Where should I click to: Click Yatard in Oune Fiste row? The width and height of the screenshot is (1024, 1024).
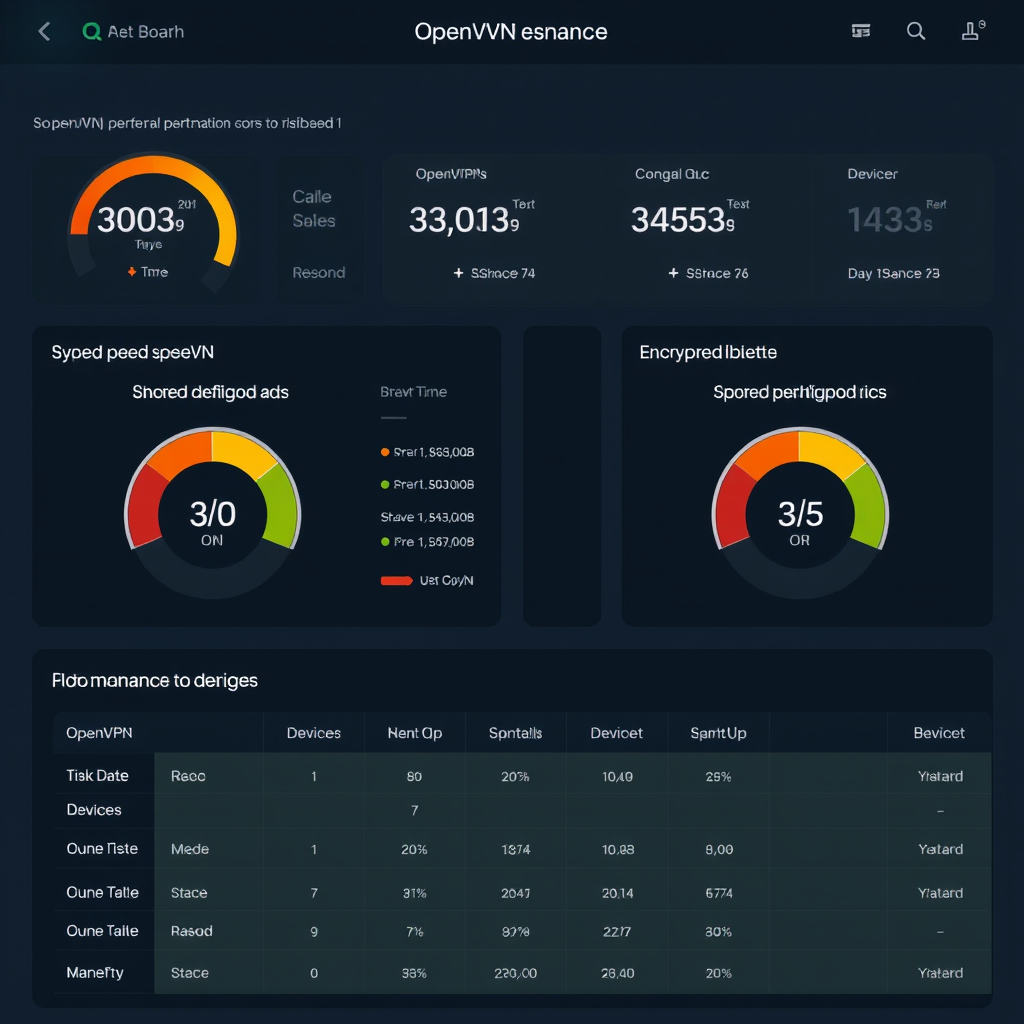(x=940, y=849)
